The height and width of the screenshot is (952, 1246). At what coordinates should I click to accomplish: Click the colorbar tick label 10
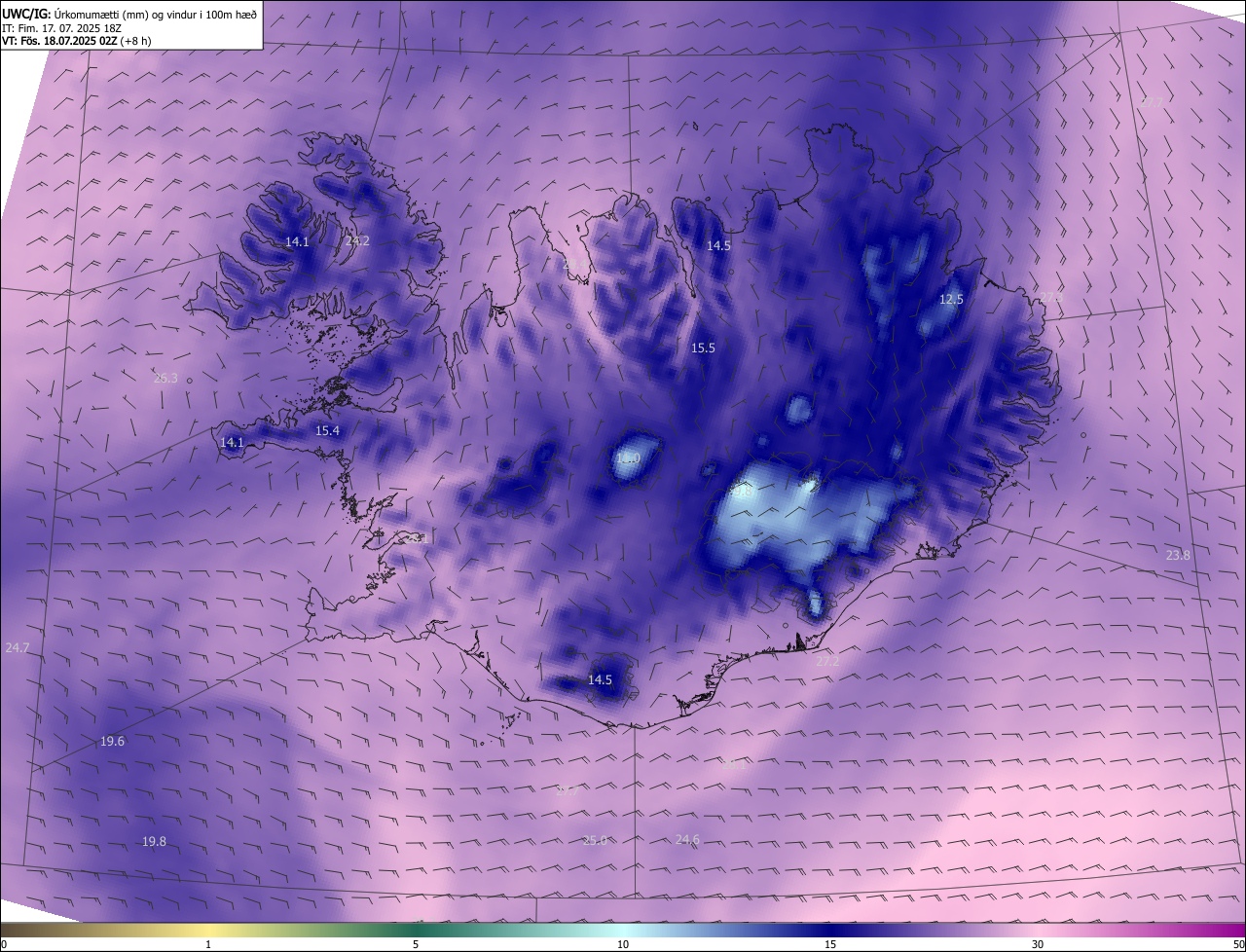(x=623, y=944)
